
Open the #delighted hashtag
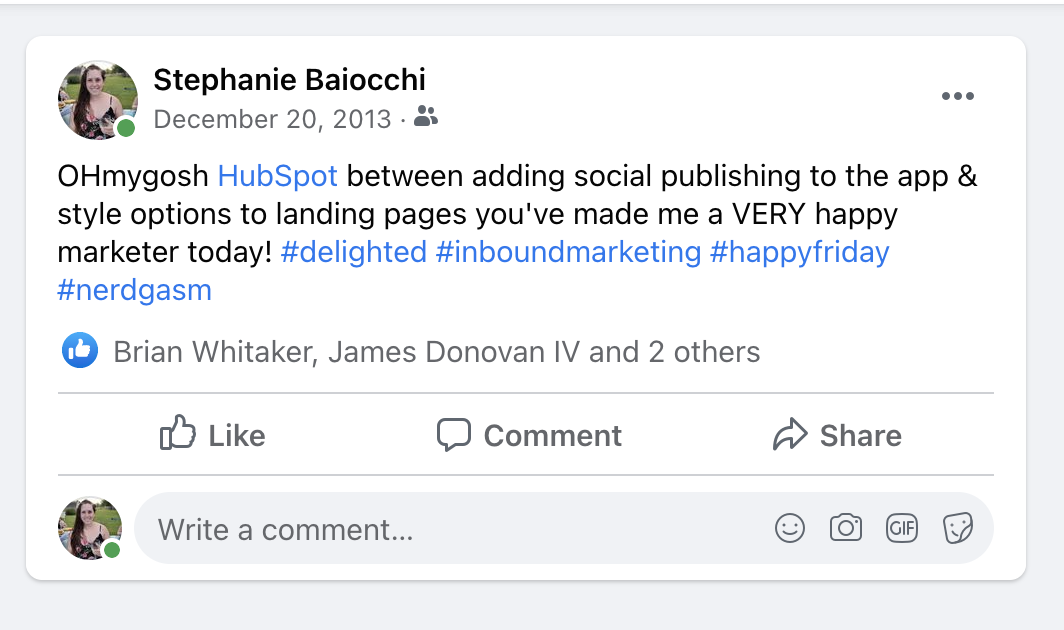(354, 252)
